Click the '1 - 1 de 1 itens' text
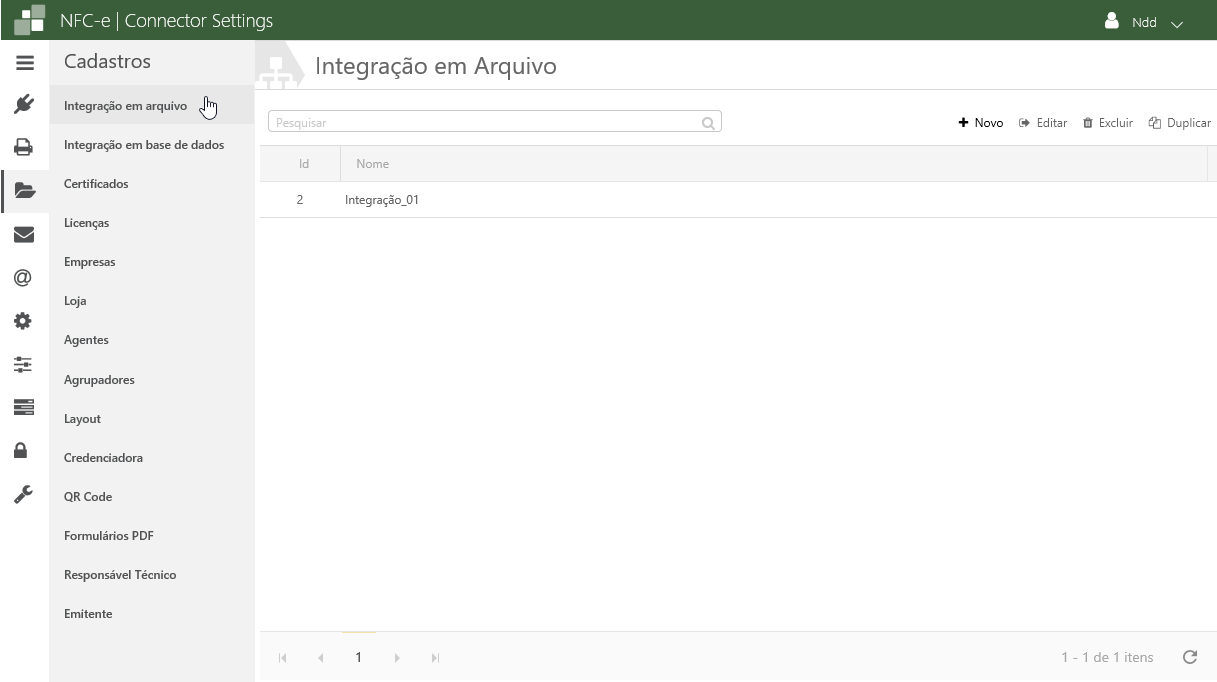This screenshot has height=682, width=1217. (x=1107, y=657)
